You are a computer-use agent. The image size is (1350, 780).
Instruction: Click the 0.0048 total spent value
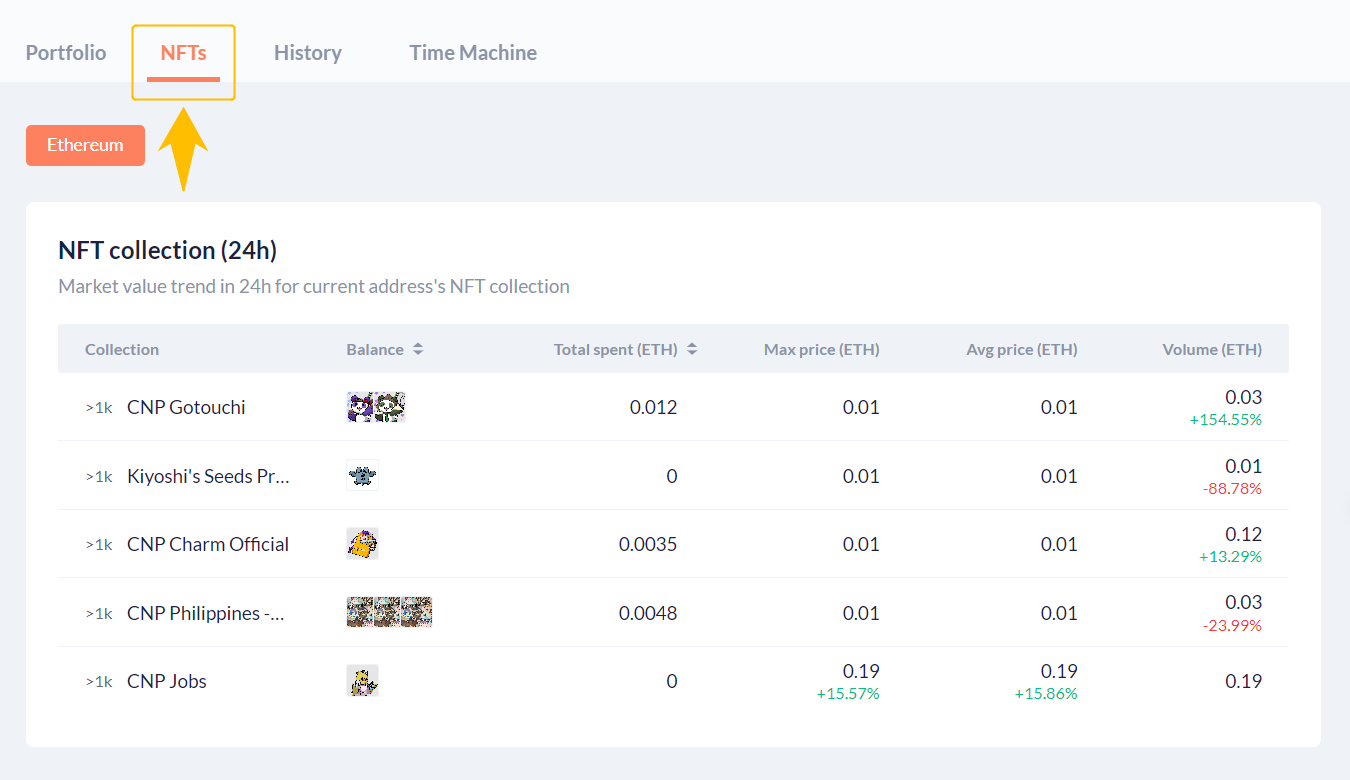[648, 613]
